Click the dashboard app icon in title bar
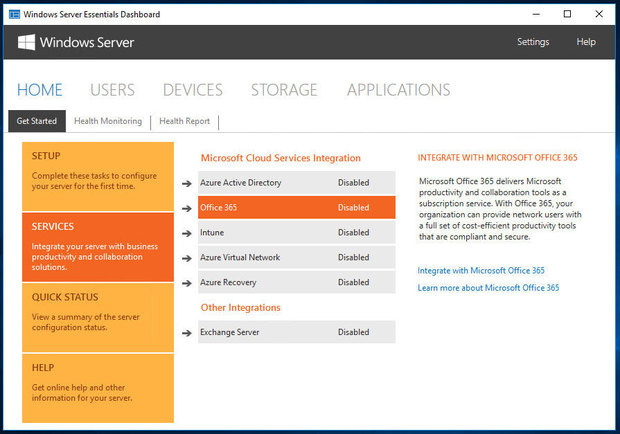Image resolution: width=620 pixels, height=434 pixels. coord(14,14)
